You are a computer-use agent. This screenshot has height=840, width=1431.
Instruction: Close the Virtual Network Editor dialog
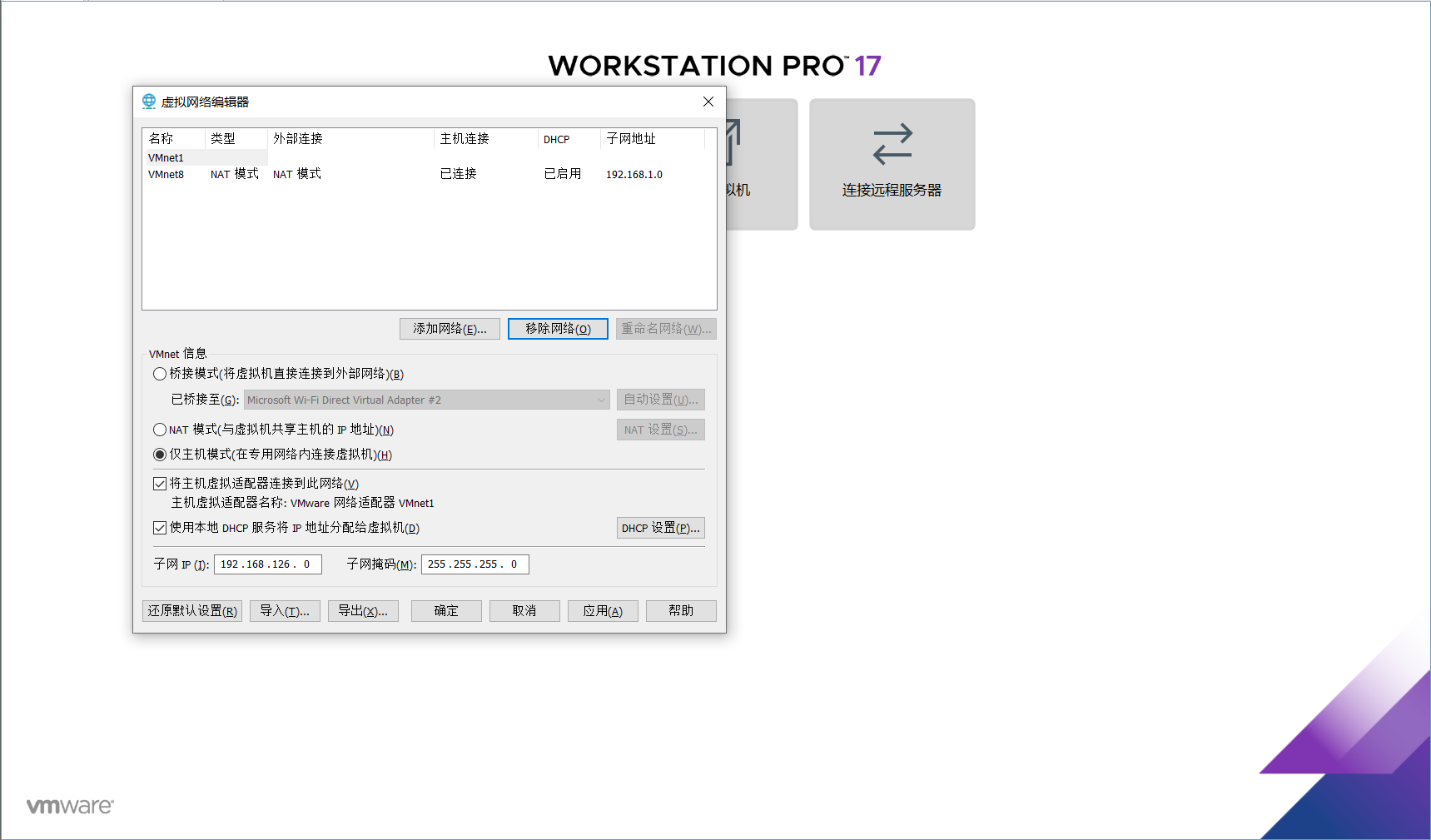click(x=708, y=102)
